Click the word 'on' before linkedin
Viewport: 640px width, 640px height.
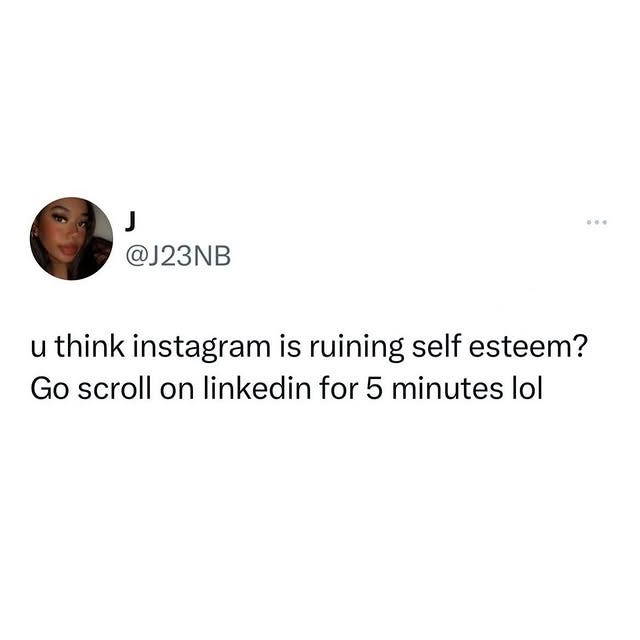[177, 391]
